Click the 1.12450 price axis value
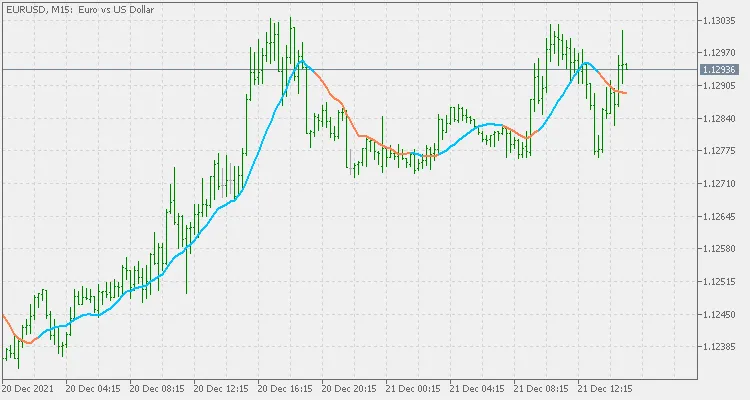The image size is (750, 400). coord(720,315)
